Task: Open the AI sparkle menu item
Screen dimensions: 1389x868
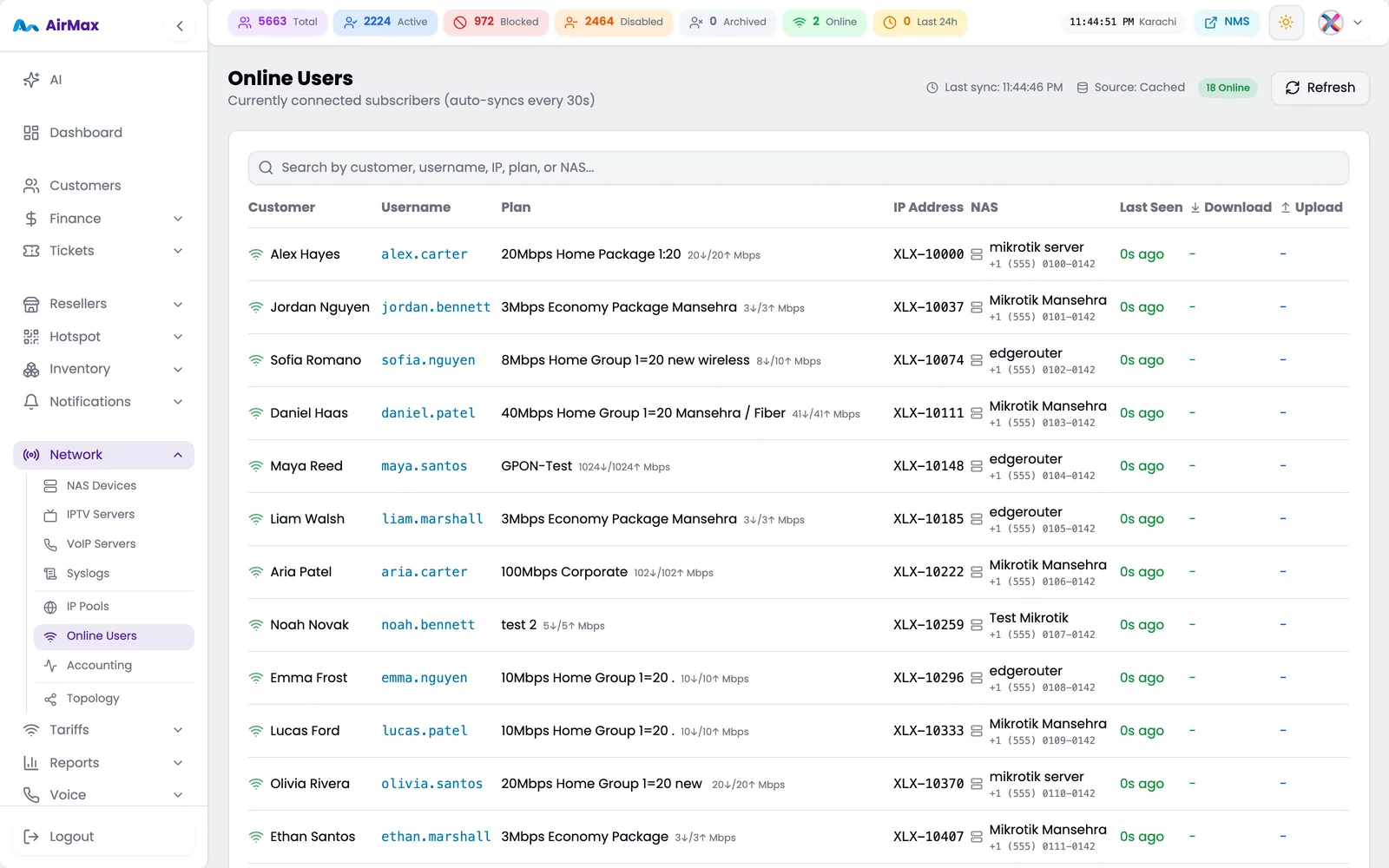Action: tap(103, 80)
